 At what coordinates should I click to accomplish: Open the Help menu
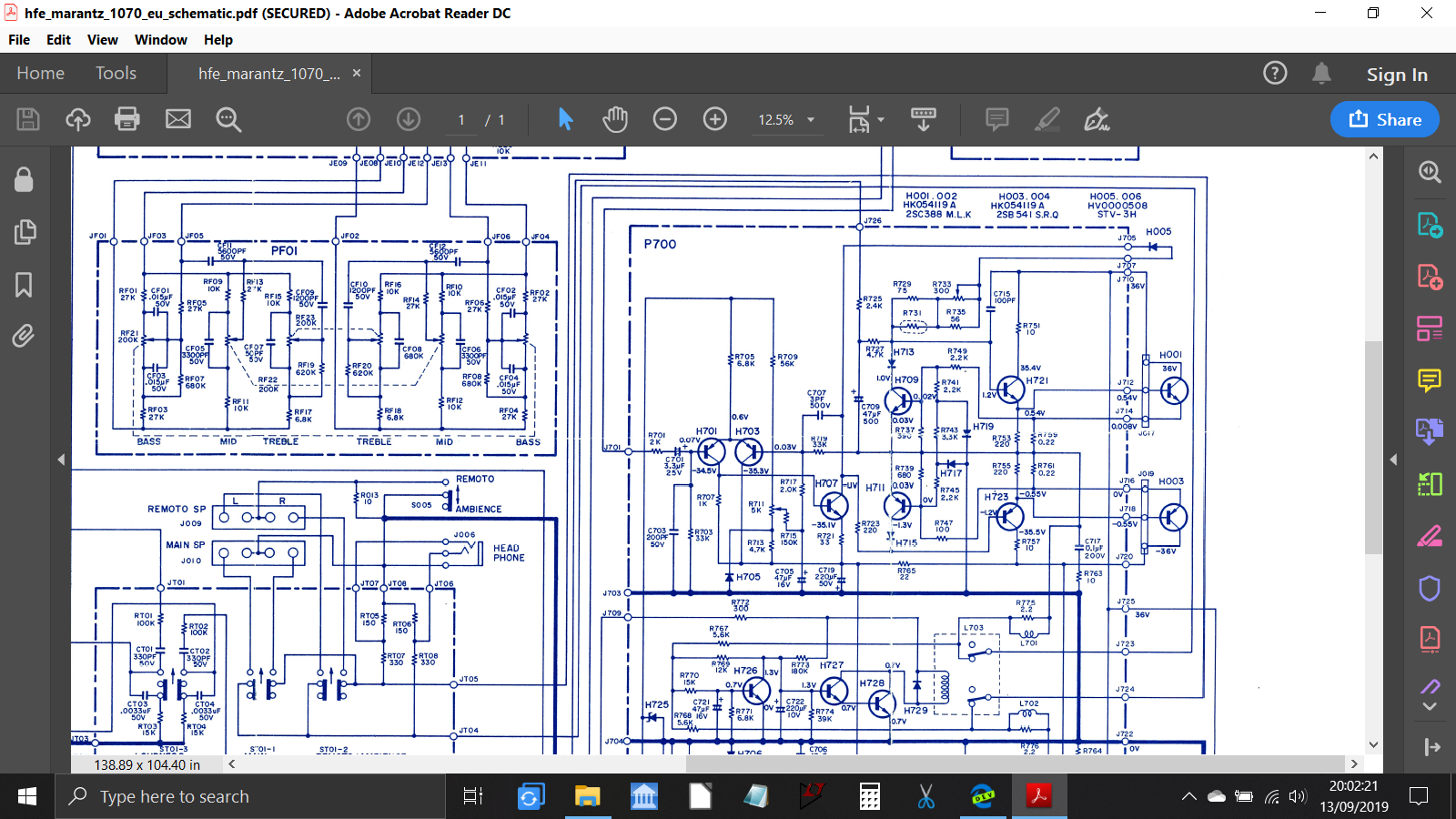(x=218, y=40)
